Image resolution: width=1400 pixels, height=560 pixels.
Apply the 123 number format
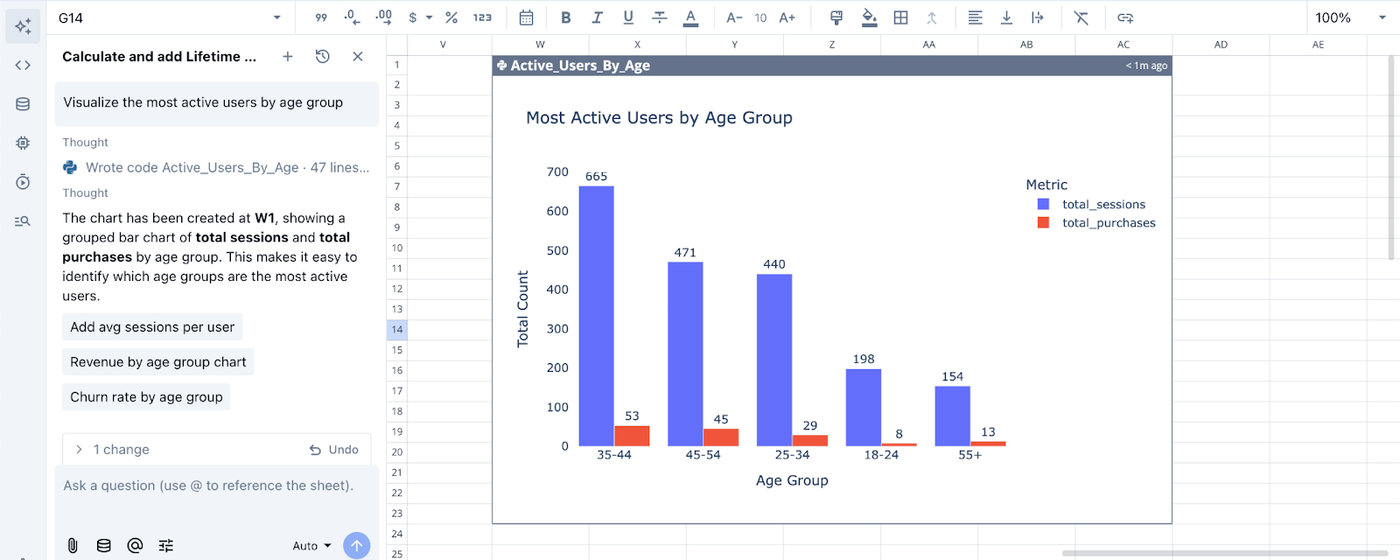pyautogui.click(x=483, y=18)
